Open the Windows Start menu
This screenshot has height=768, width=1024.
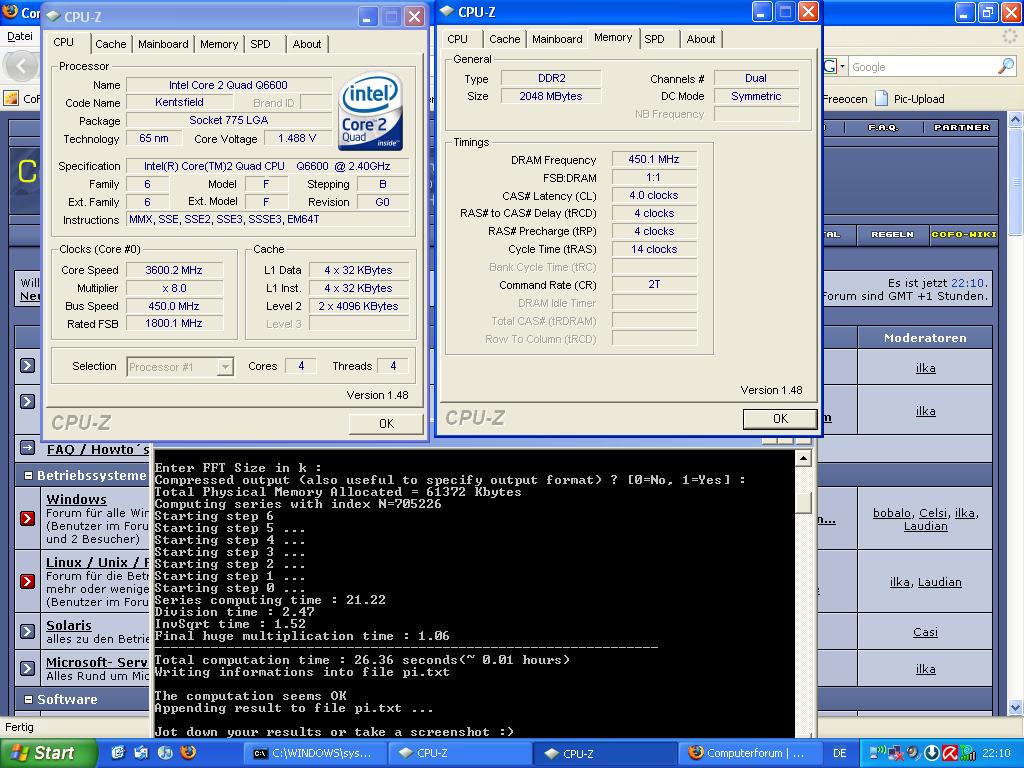48,753
